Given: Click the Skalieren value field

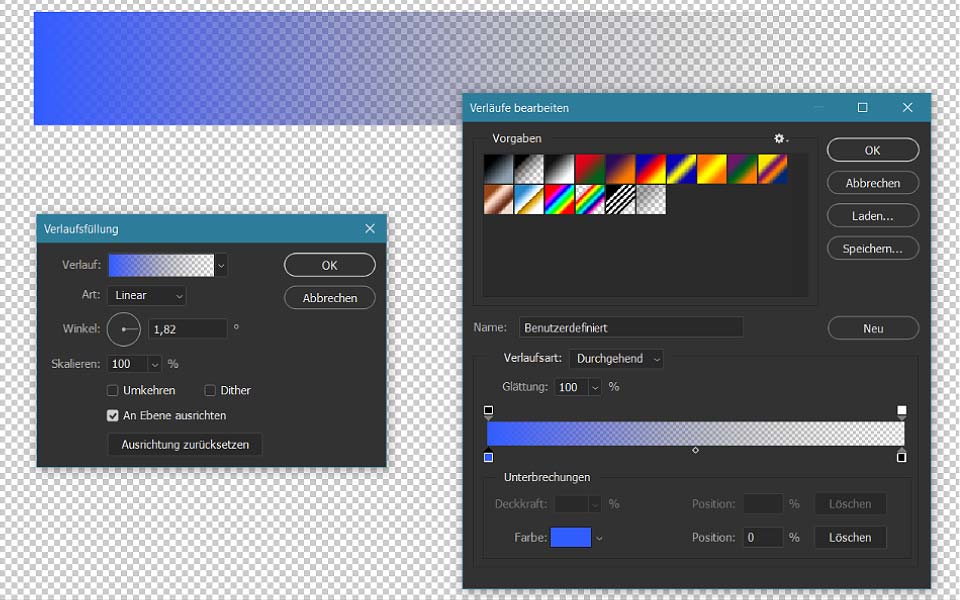Looking at the screenshot, I should coord(127,364).
